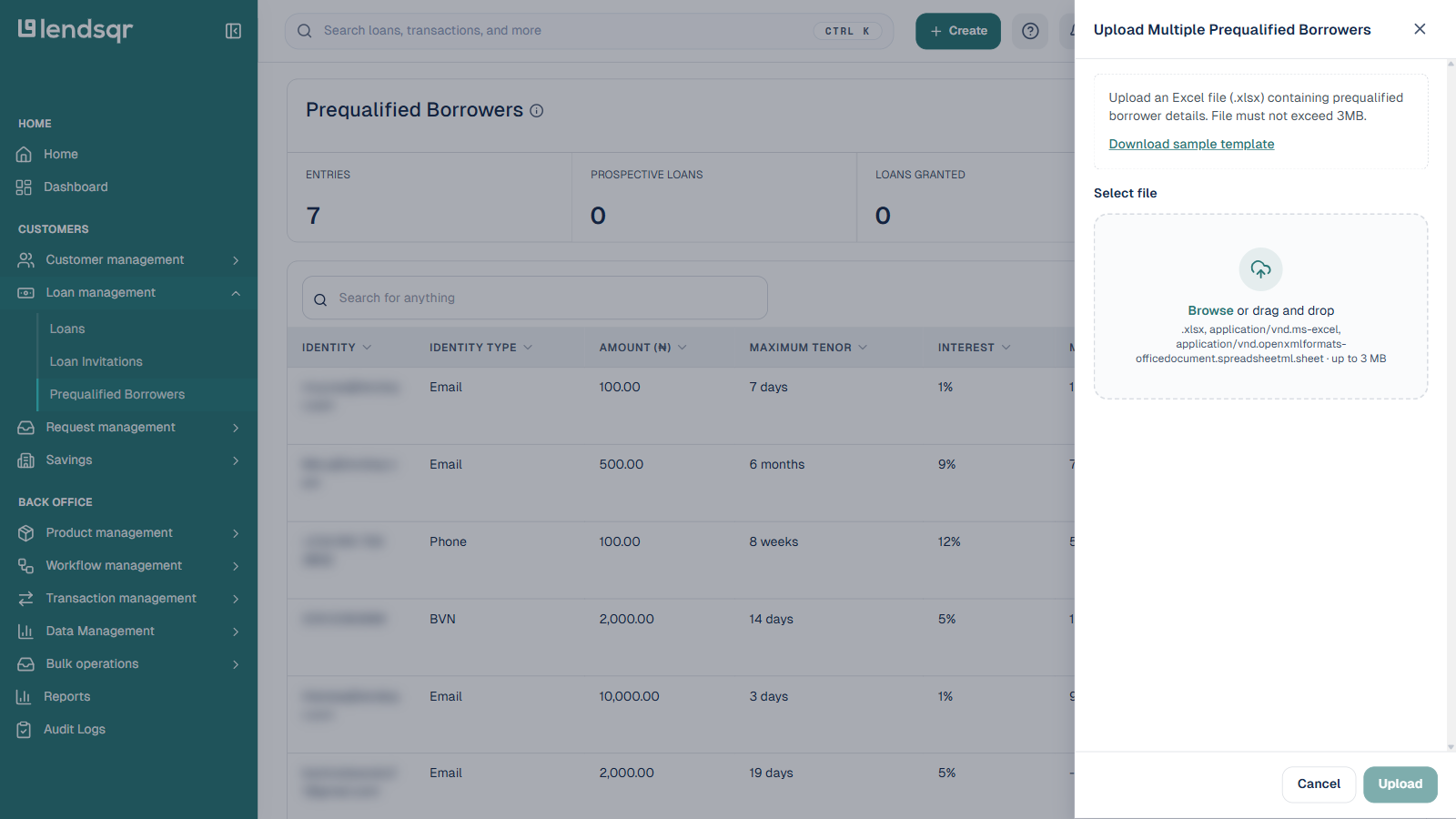
Task: Focus the global search loans field
Action: point(589,31)
